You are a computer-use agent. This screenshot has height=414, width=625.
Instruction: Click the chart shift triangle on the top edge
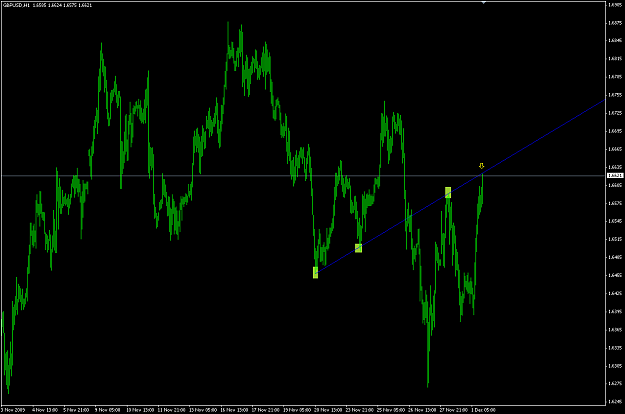(x=483, y=2)
